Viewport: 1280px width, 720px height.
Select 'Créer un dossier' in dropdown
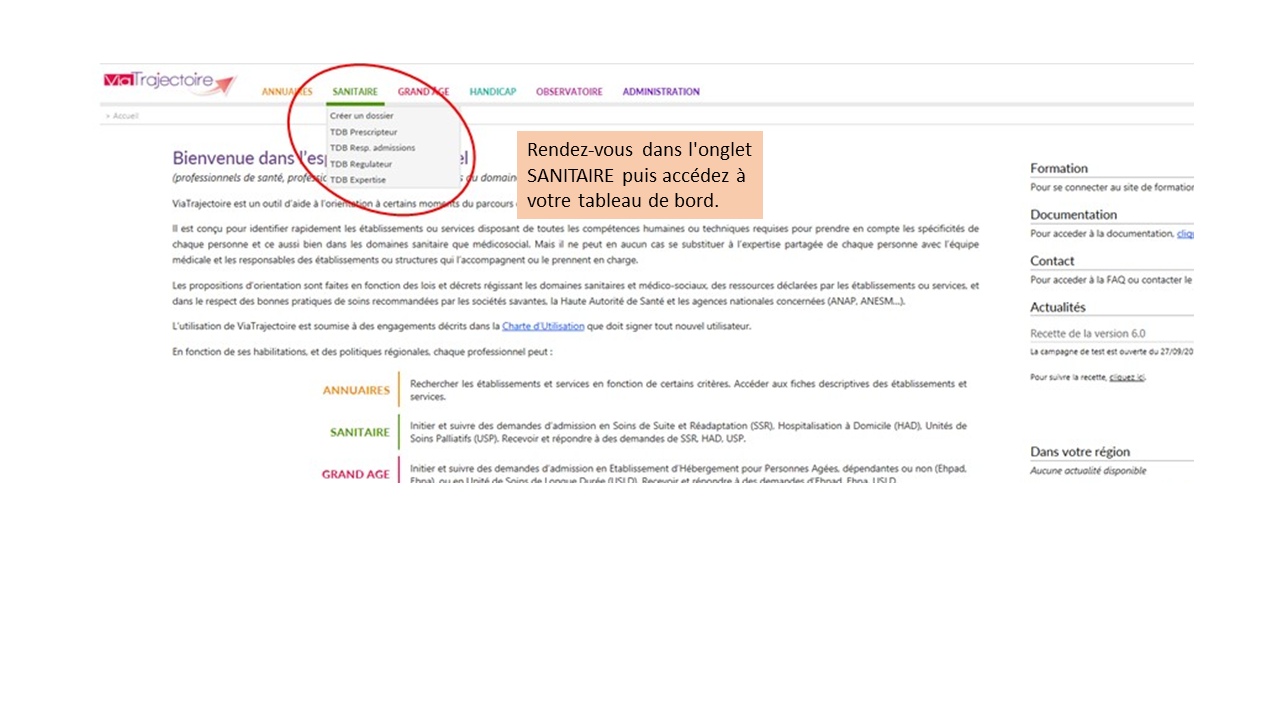pos(362,116)
